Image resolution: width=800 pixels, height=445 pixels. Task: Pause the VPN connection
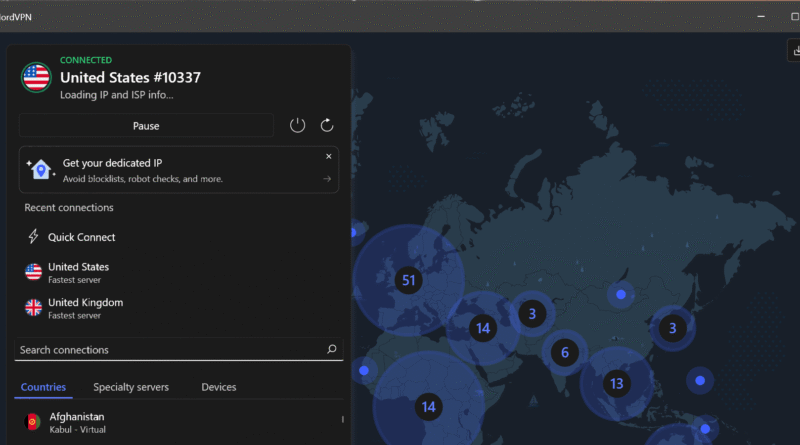tap(146, 126)
